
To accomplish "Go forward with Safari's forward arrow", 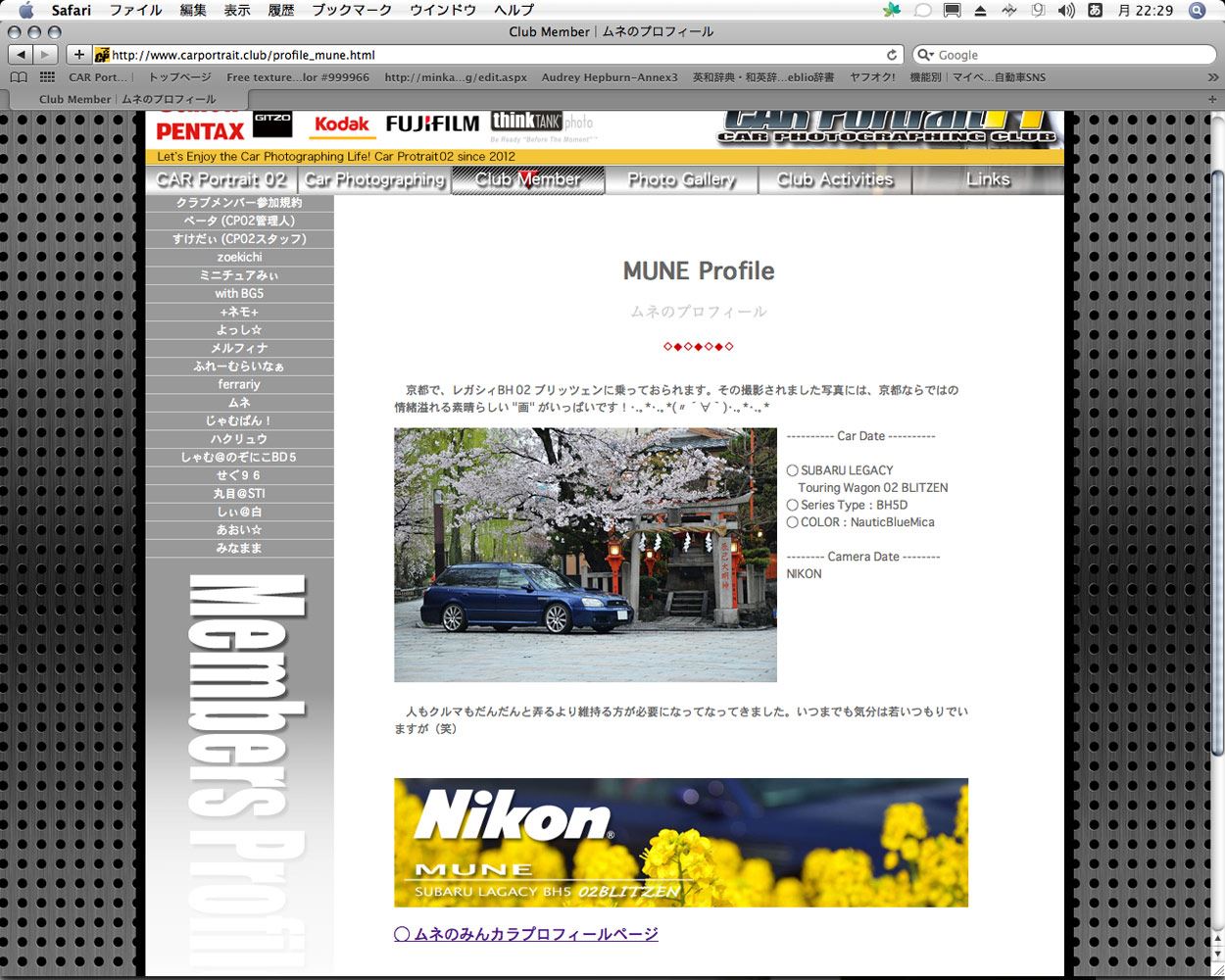I will pos(46,55).
